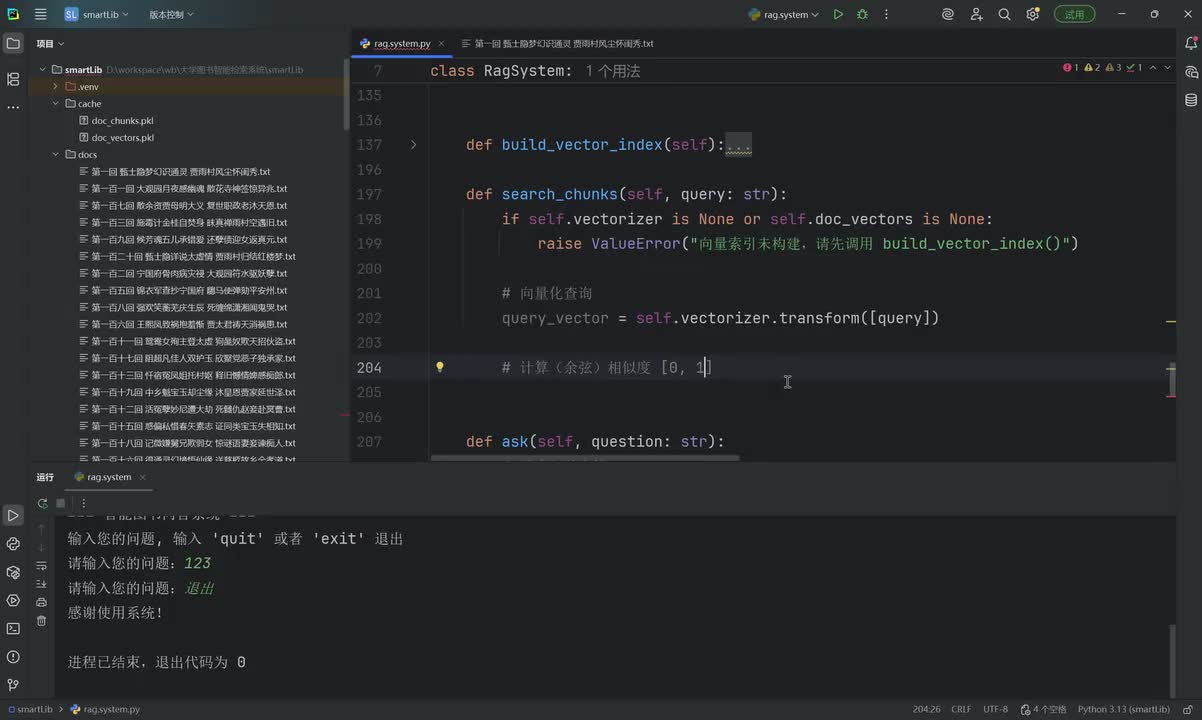Expand the .venv folder

(x=56, y=87)
